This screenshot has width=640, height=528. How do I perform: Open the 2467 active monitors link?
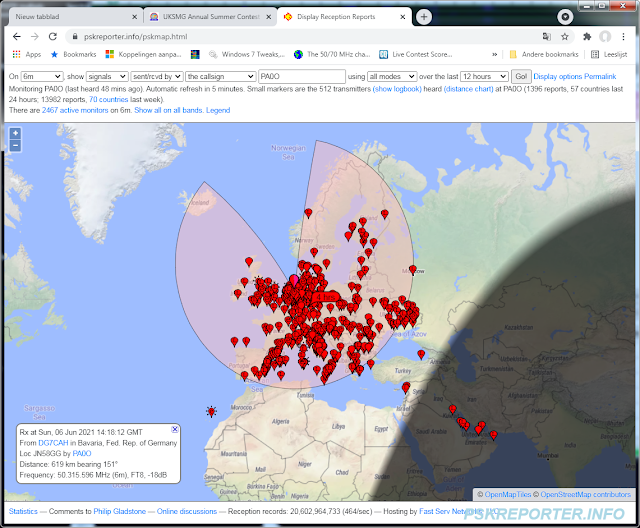click(x=75, y=110)
